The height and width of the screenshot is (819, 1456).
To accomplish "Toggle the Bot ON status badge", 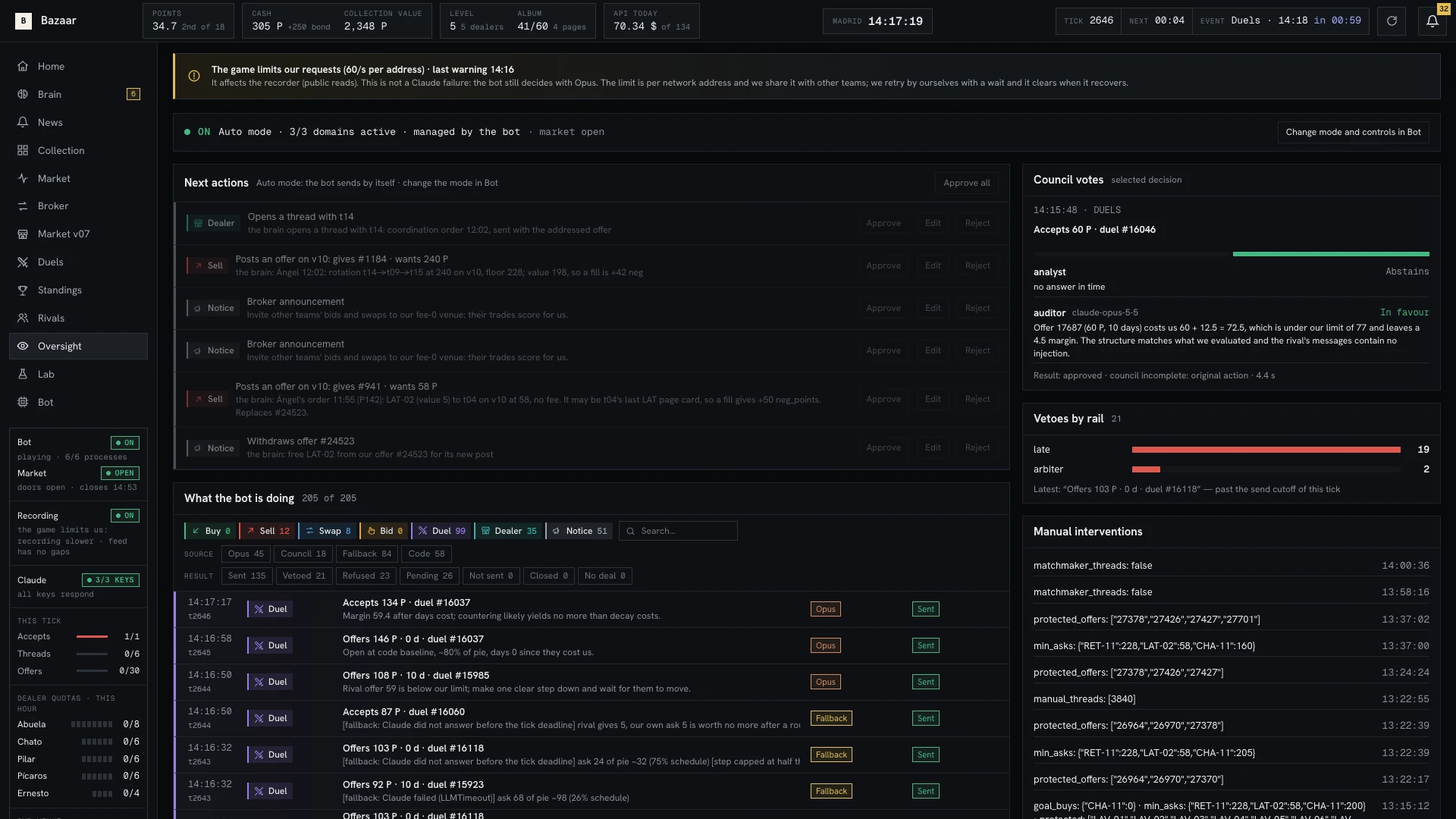I will tap(124, 443).
